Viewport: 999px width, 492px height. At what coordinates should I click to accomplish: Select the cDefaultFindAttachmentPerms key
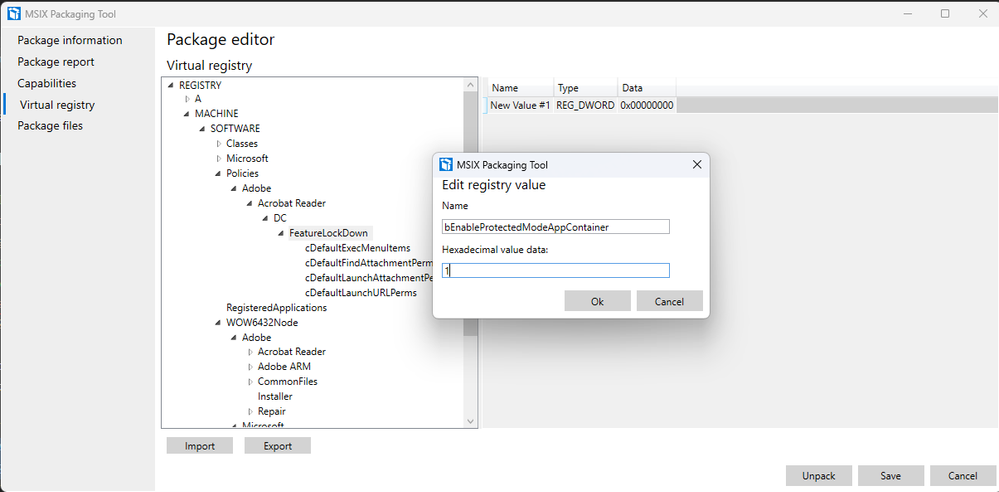click(x=369, y=263)
